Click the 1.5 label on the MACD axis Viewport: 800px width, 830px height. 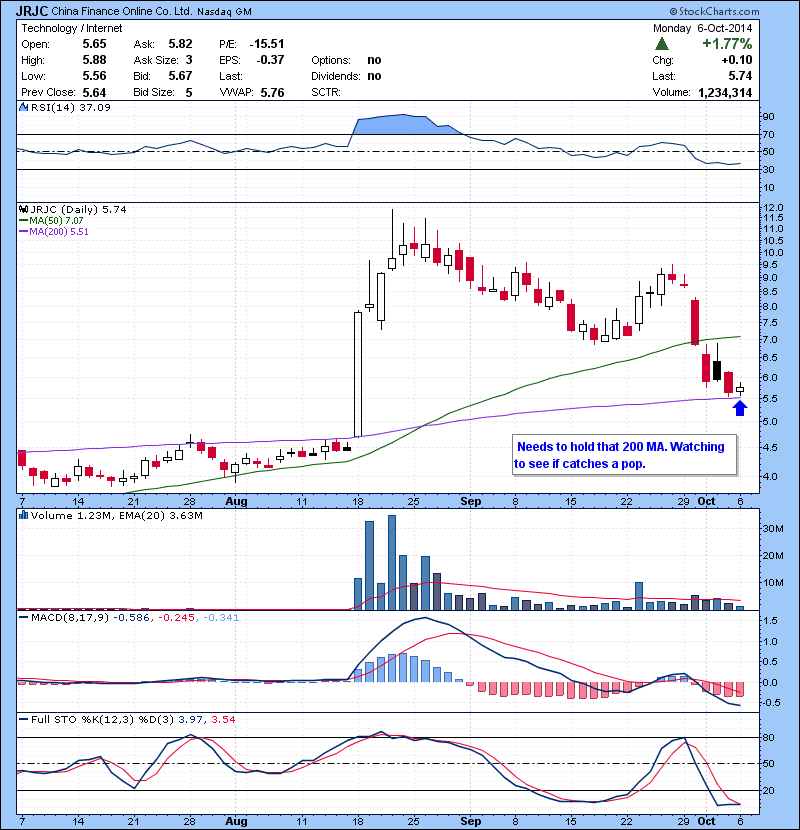click(771, 620)
